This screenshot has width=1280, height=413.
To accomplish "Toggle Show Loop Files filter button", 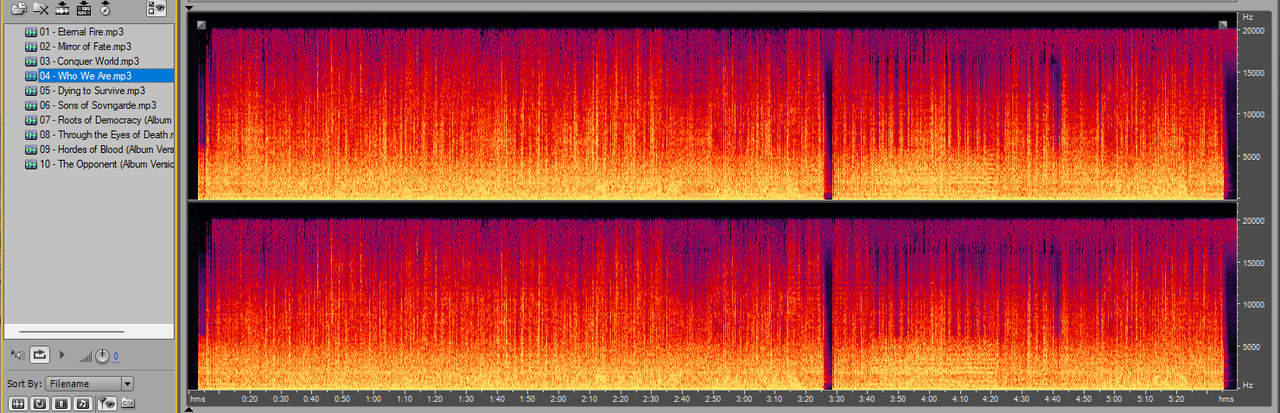I will click(39, 403).
